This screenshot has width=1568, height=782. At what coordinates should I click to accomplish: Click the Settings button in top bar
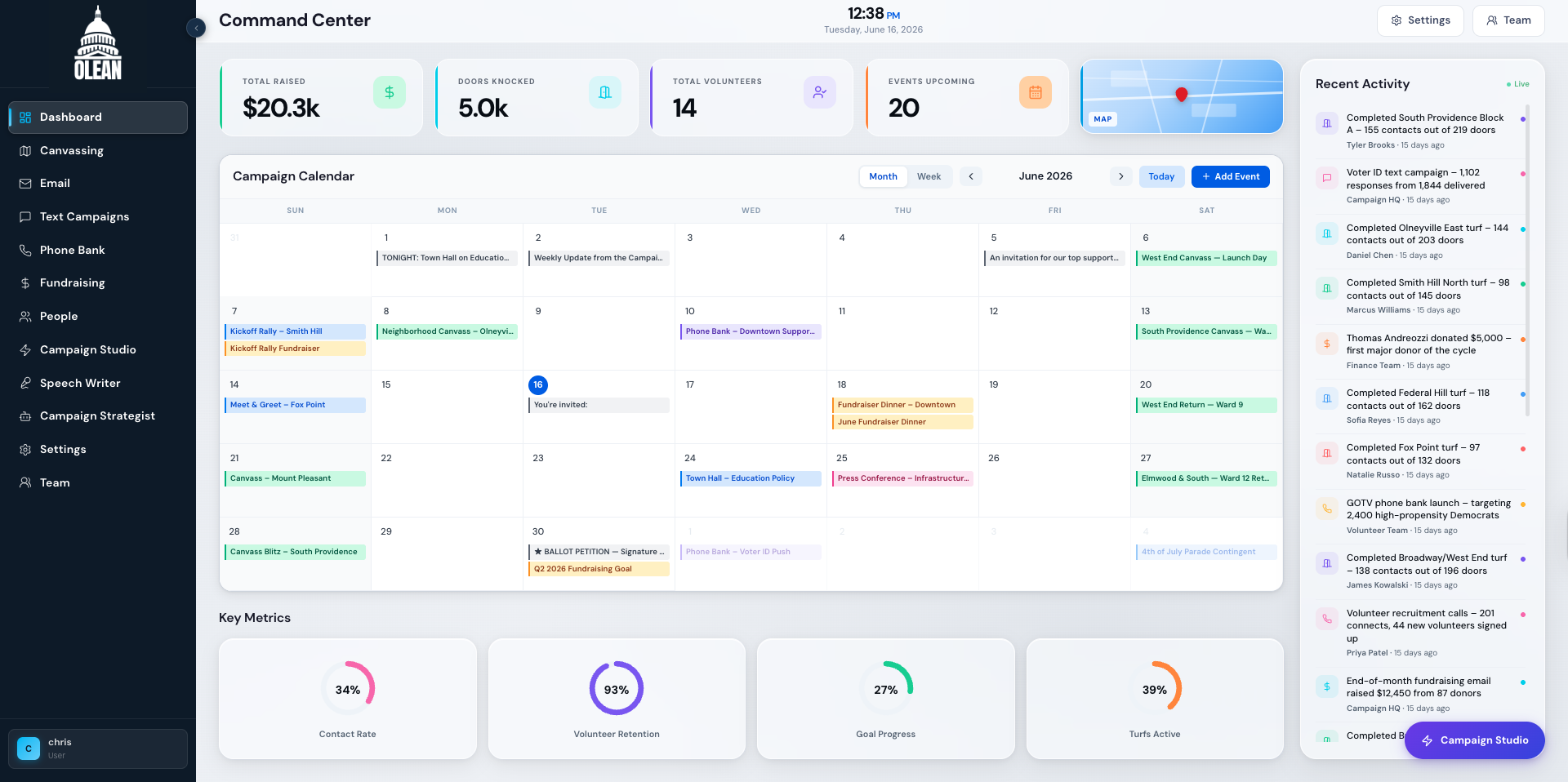click(x=1421, y=20)
